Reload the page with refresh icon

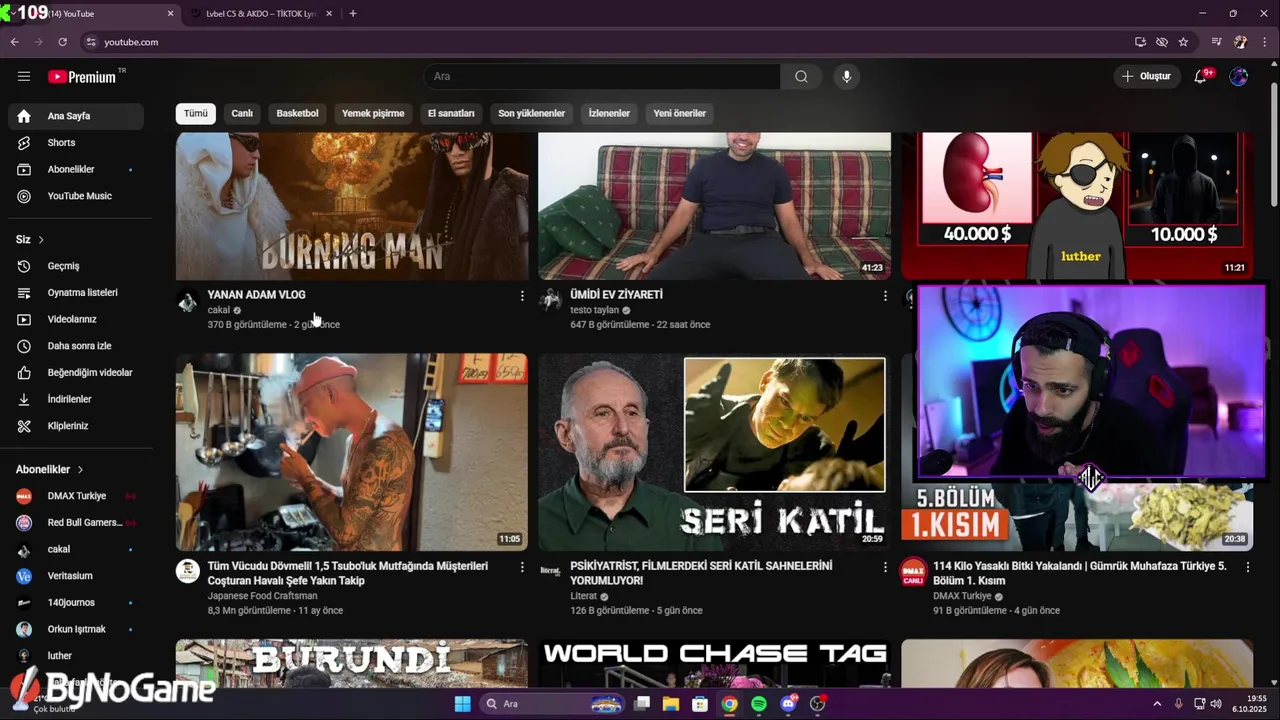point(62,42)
